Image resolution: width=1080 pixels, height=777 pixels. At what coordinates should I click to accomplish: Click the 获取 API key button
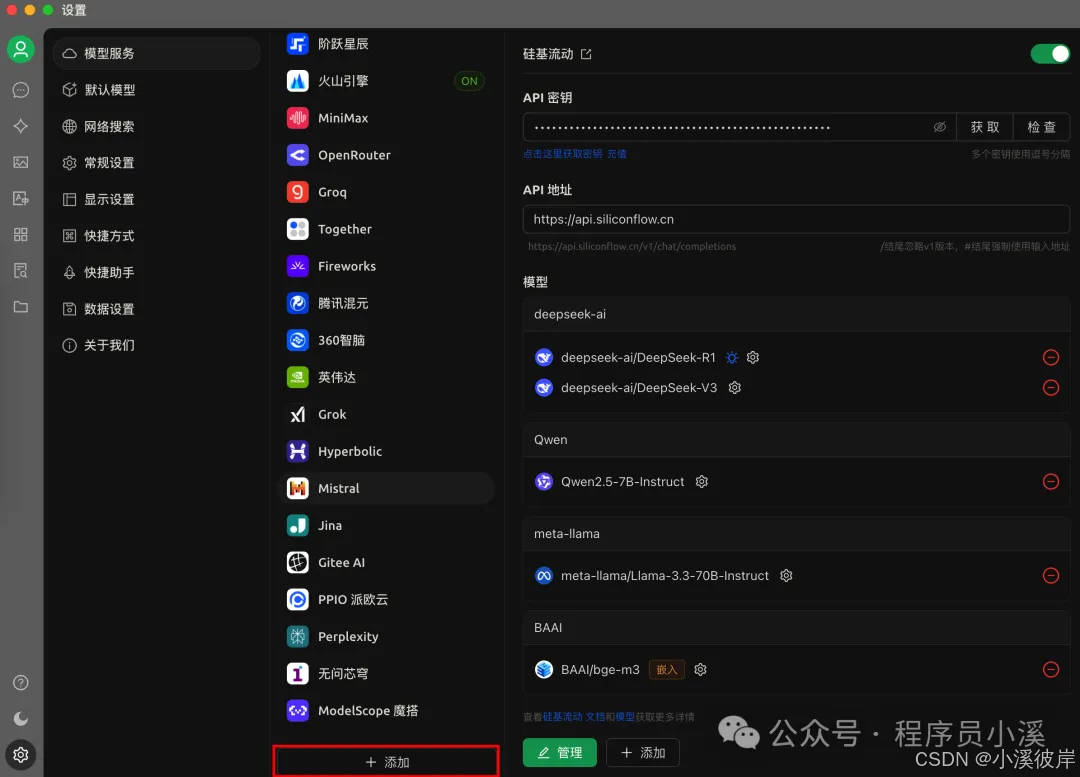984,127
